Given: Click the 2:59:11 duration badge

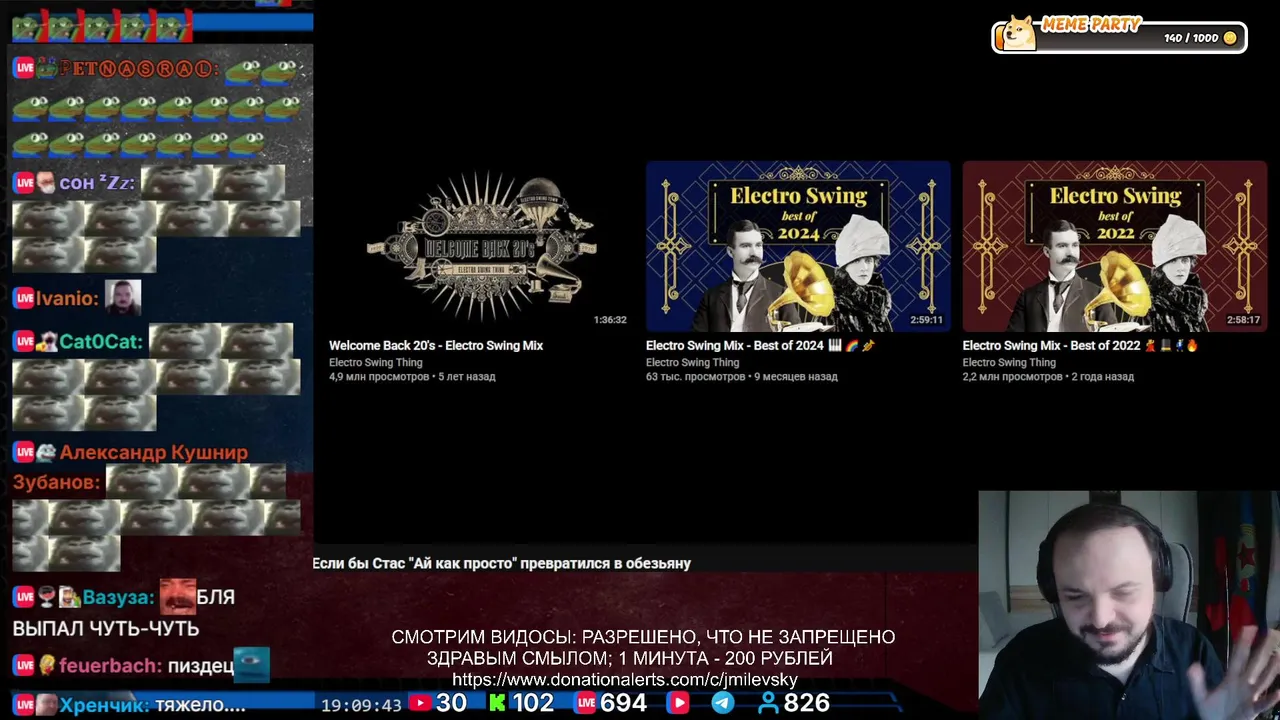Looking at the screenshot, I should [x=926, y=320].
